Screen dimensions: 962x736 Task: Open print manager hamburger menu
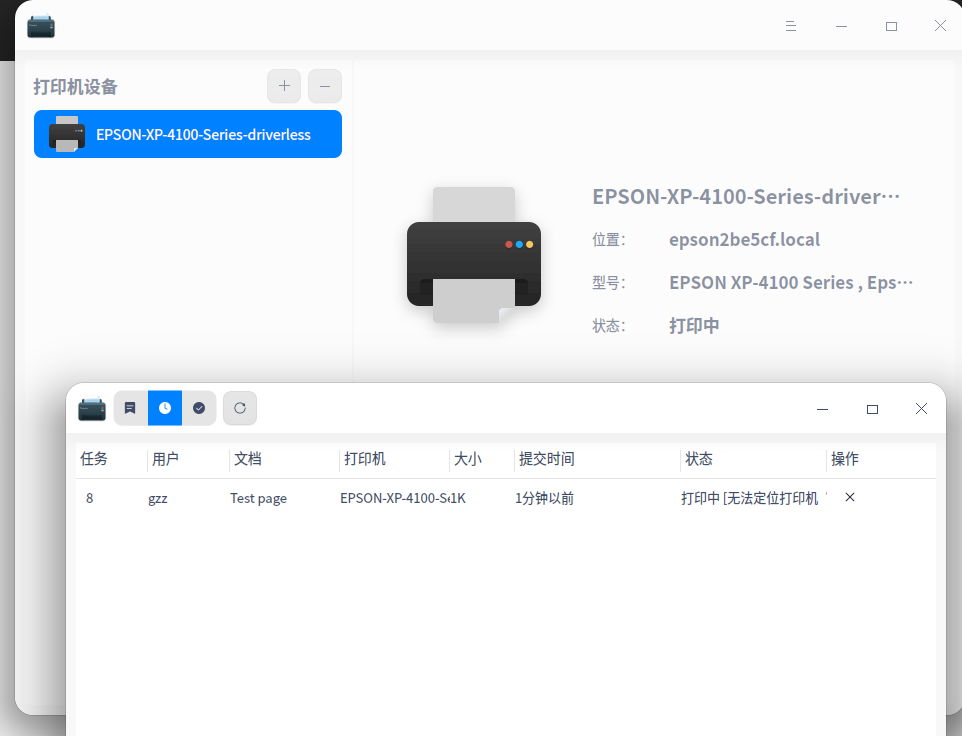click(x=791, y=26)
